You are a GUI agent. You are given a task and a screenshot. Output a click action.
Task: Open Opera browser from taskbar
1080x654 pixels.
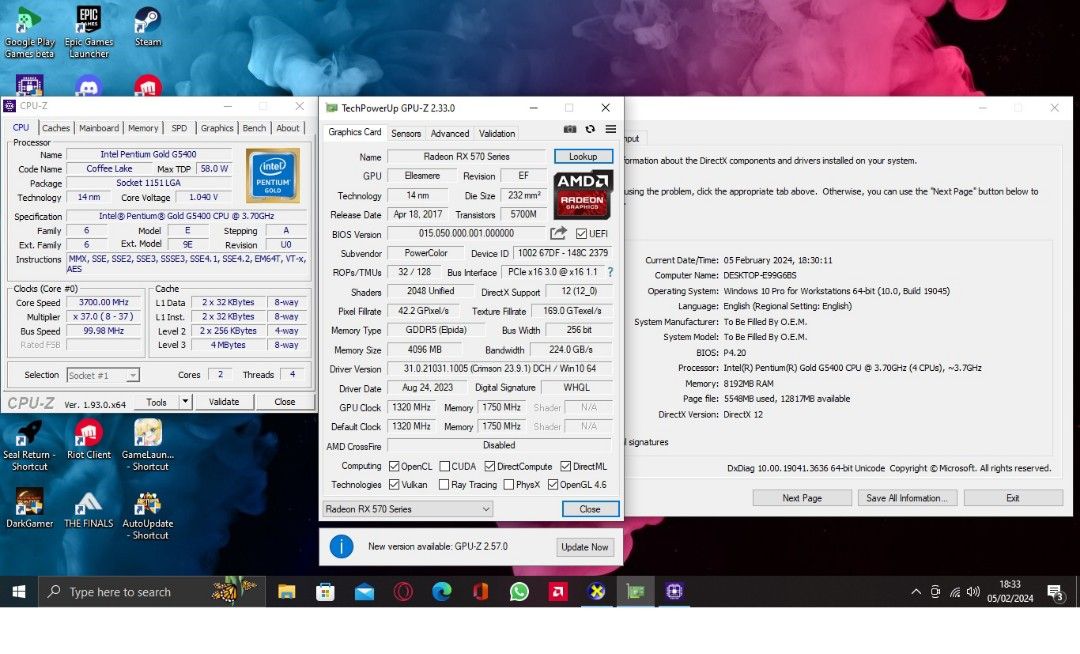click(x=403, y=591)
